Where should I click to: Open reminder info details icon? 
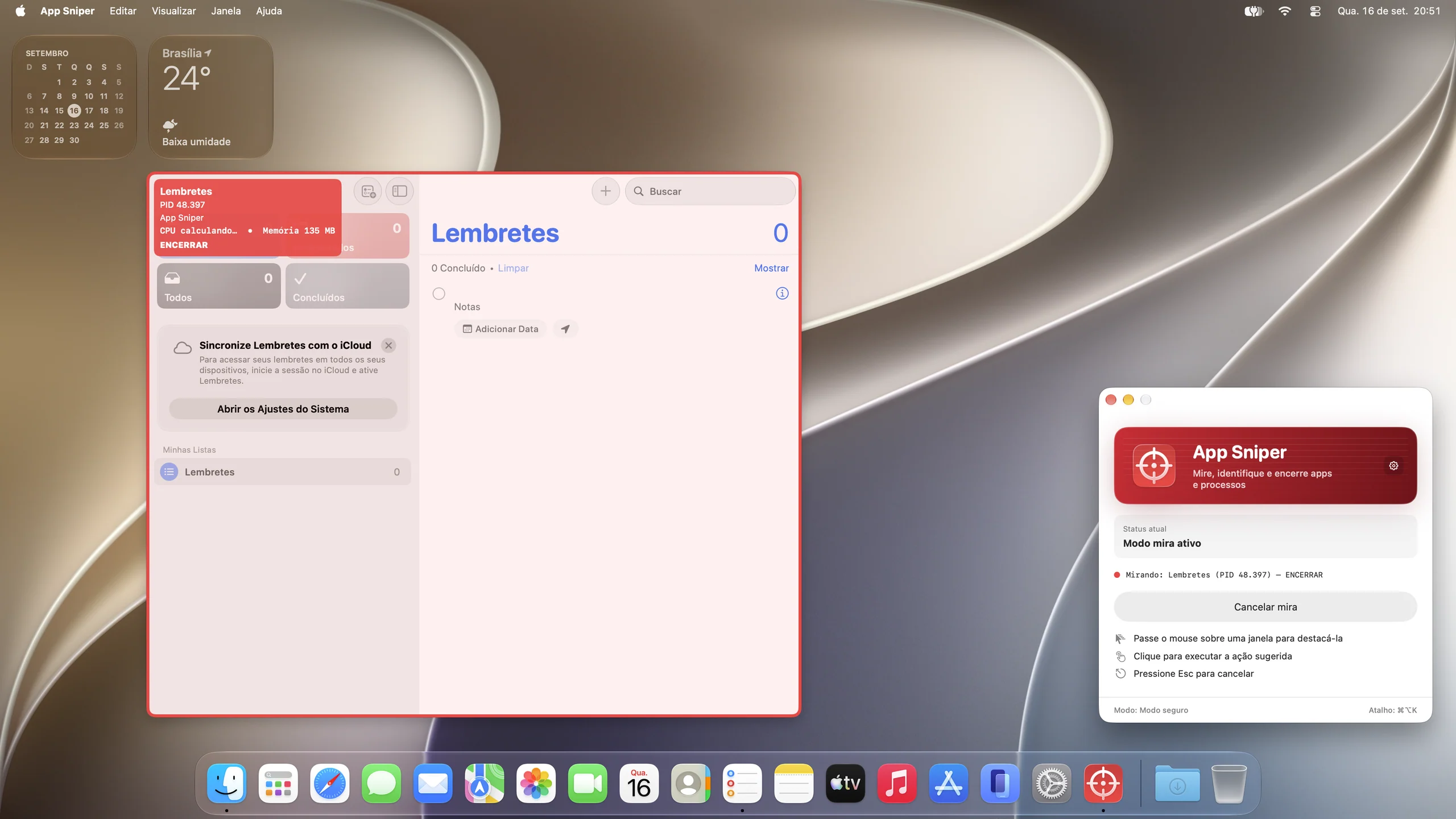click(x=782, y=293)
